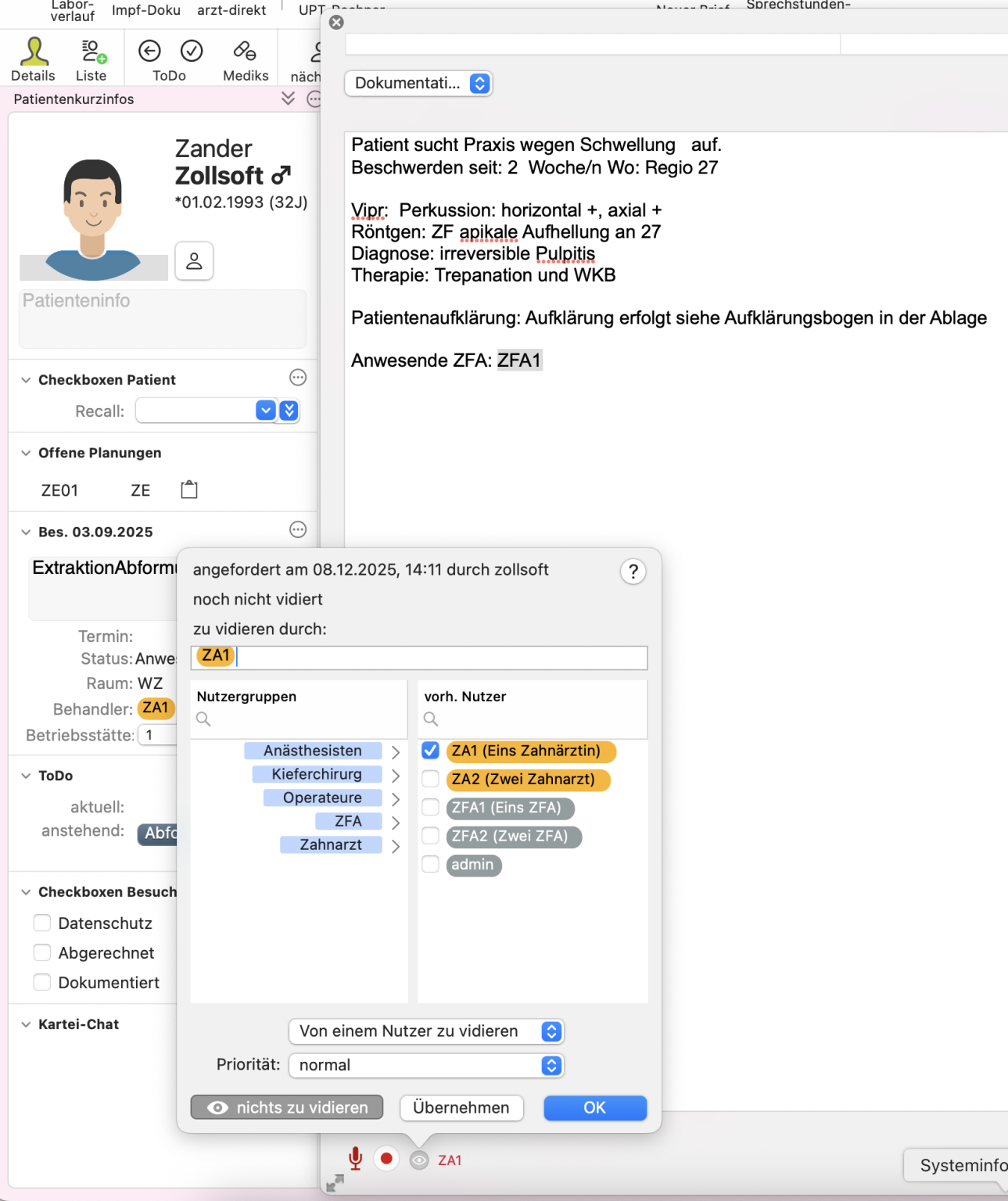Click the Details person icon in toolbar
Viewport: 1008px width, 1201px height.
[33, 52]
